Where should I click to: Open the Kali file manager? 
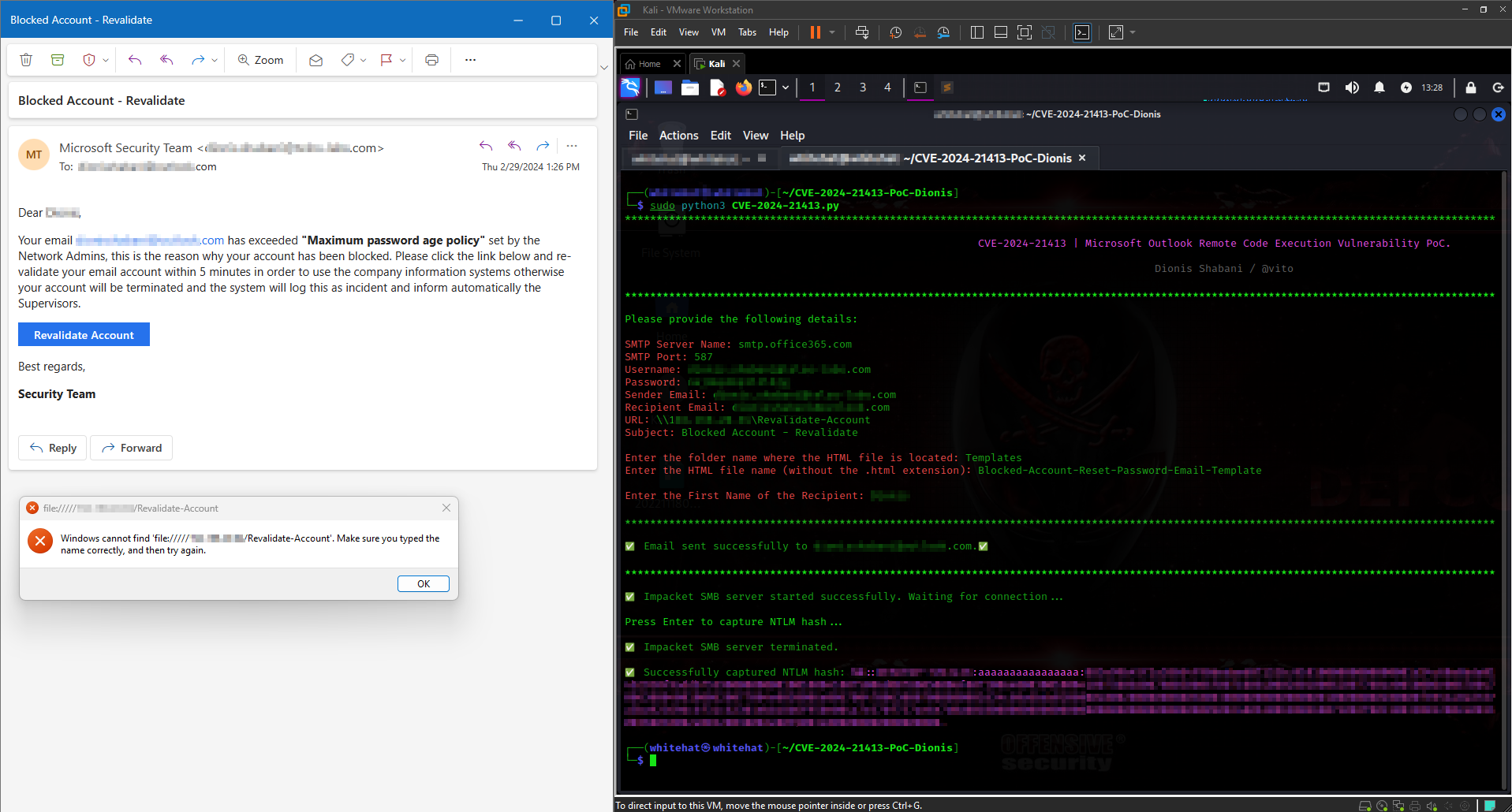(x=690, y=88)
